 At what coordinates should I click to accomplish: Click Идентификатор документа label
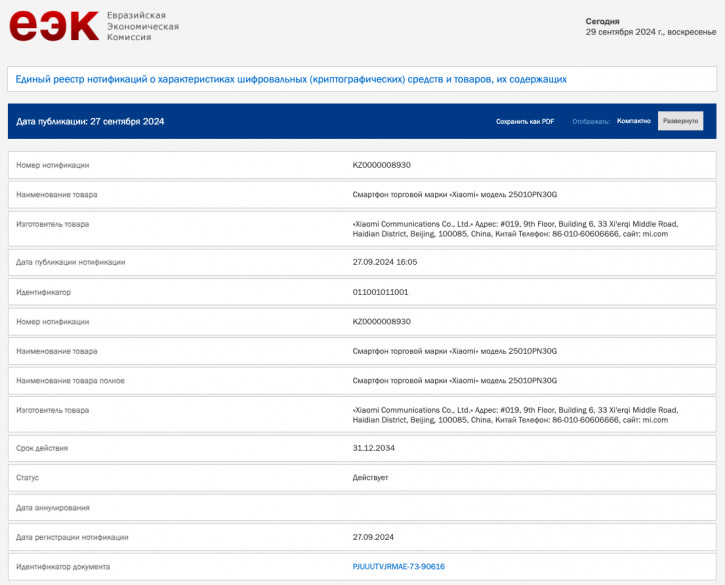pyautogui.click(x=63, y=567)
